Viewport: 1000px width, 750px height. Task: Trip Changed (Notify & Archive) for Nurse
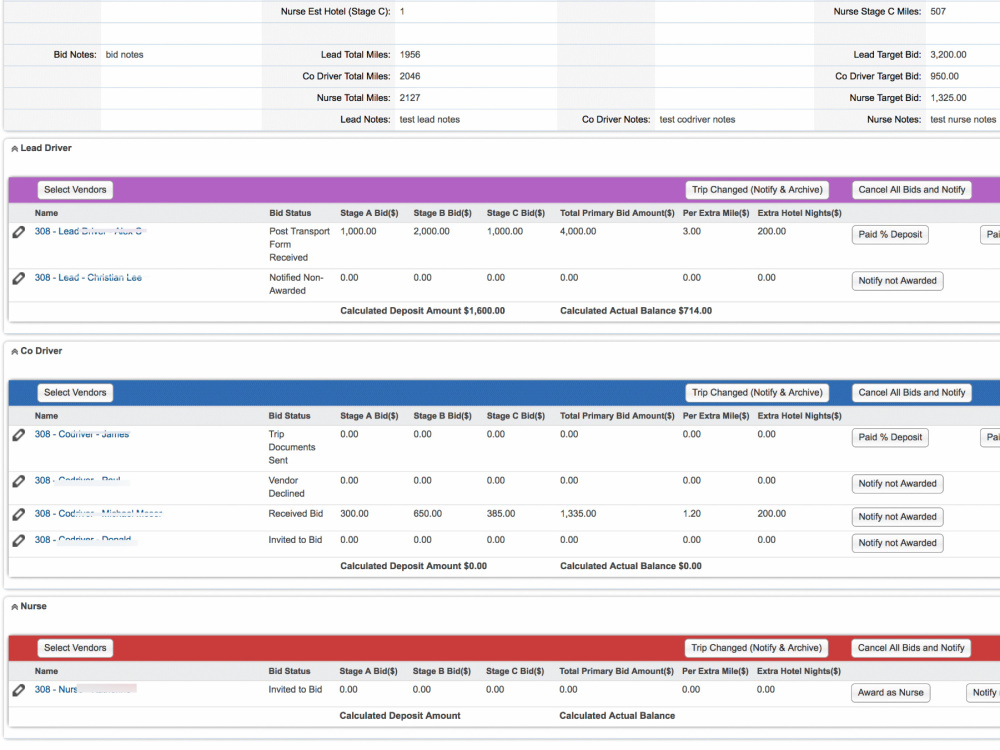click(756, 648)
